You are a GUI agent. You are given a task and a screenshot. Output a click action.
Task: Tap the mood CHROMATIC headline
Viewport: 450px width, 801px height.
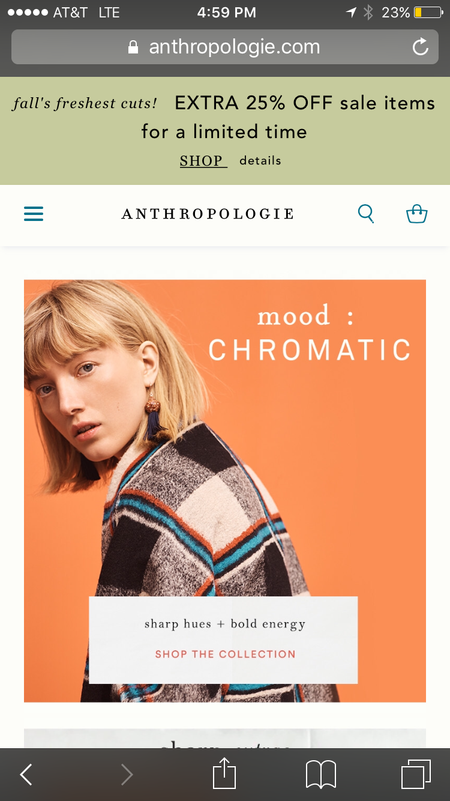tap(309, 333)
